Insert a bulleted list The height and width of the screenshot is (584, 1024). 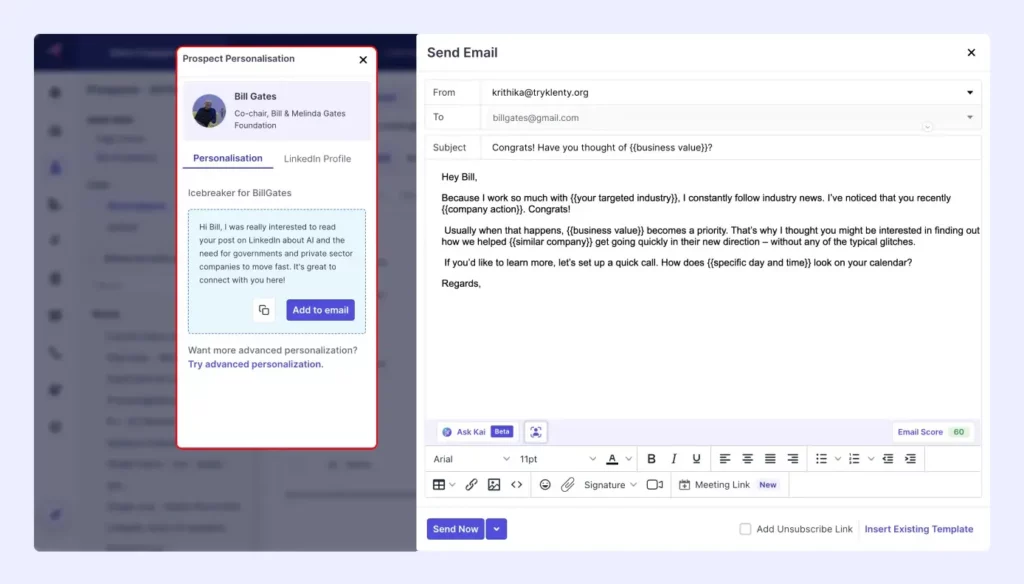pyautogui.click(x=822, y=459)
